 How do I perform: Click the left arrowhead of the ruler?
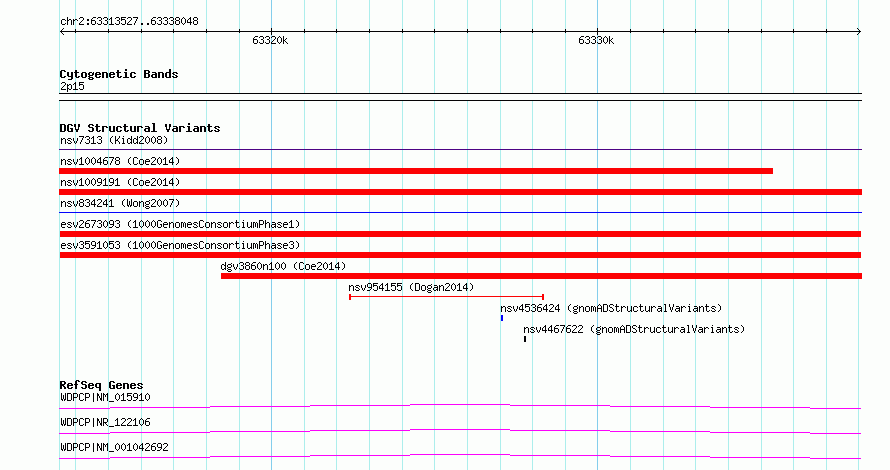62,32
